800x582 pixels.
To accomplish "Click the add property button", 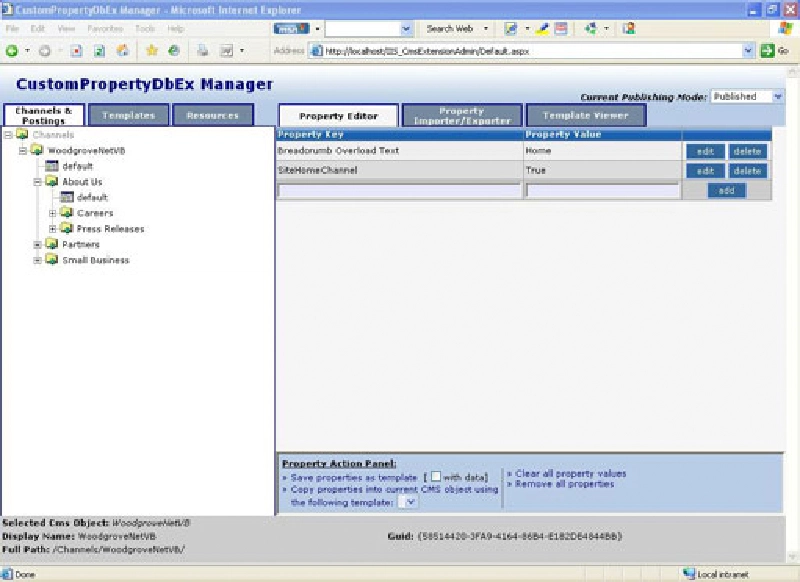I will pos(727,190).
